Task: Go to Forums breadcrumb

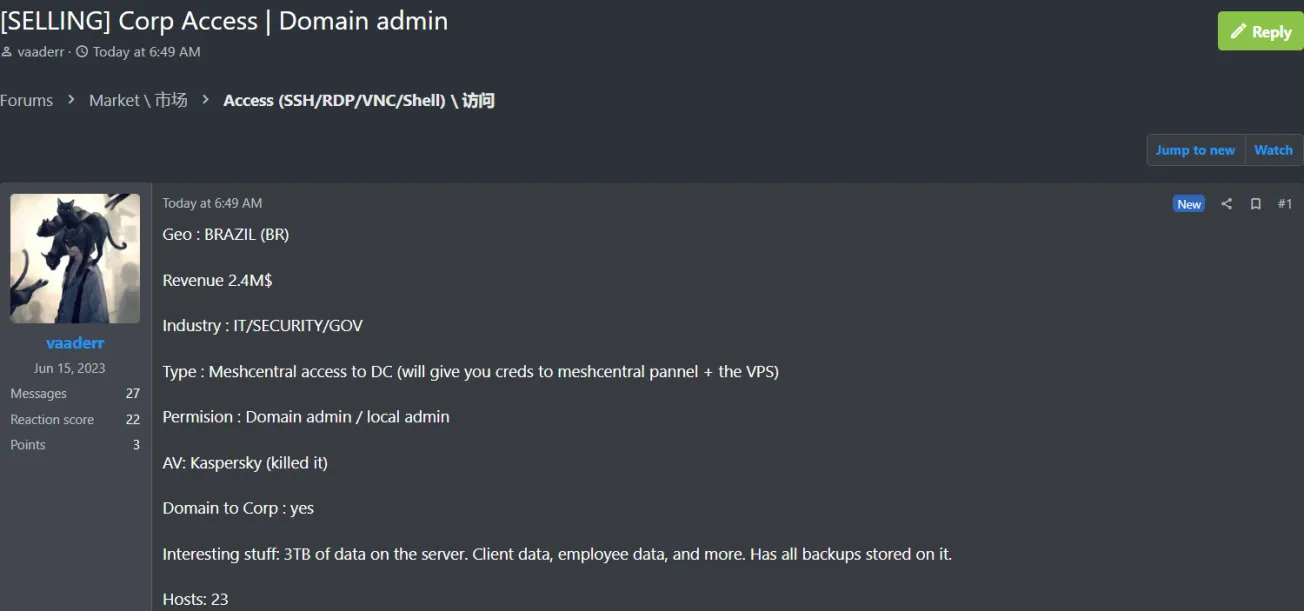Action: 27,100
